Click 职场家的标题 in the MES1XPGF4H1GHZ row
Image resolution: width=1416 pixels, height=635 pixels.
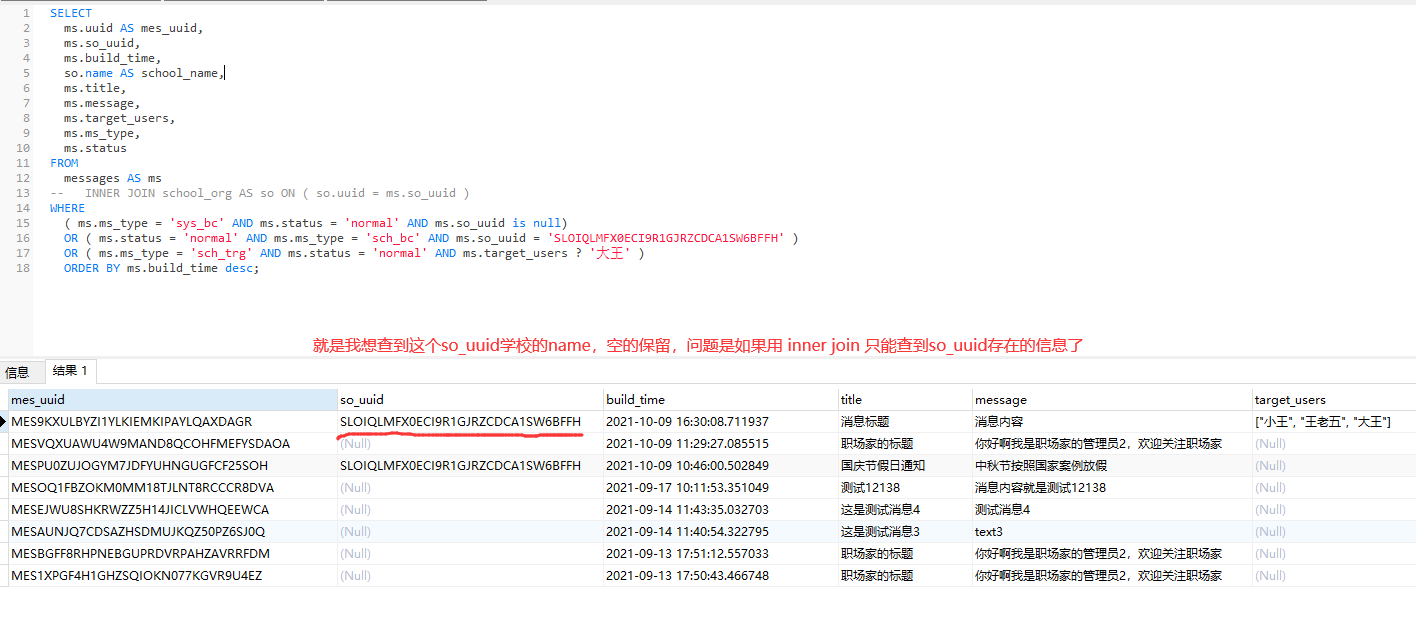click(904, 575)
